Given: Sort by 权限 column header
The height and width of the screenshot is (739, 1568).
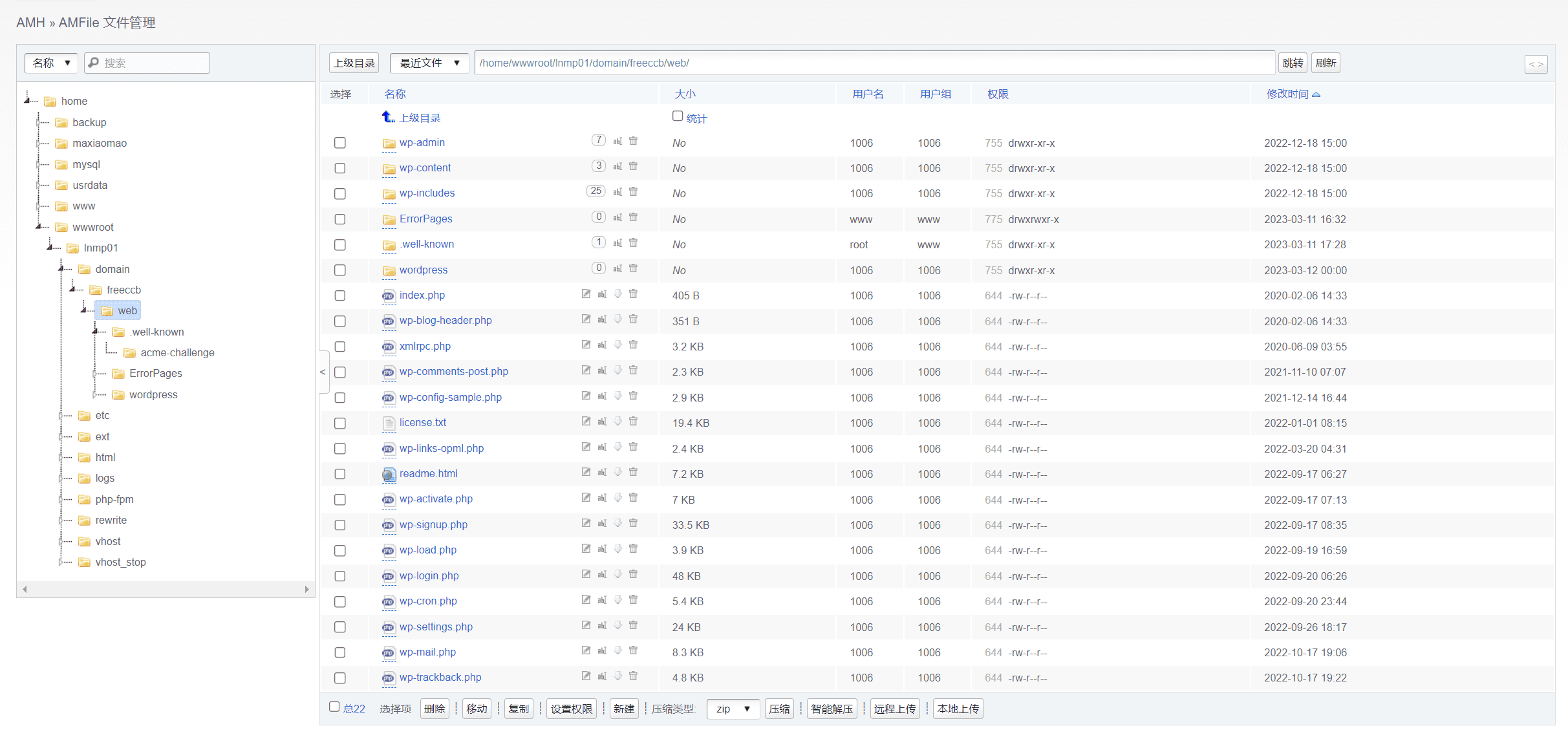Looking at the screenshot, I should point(998,94).
